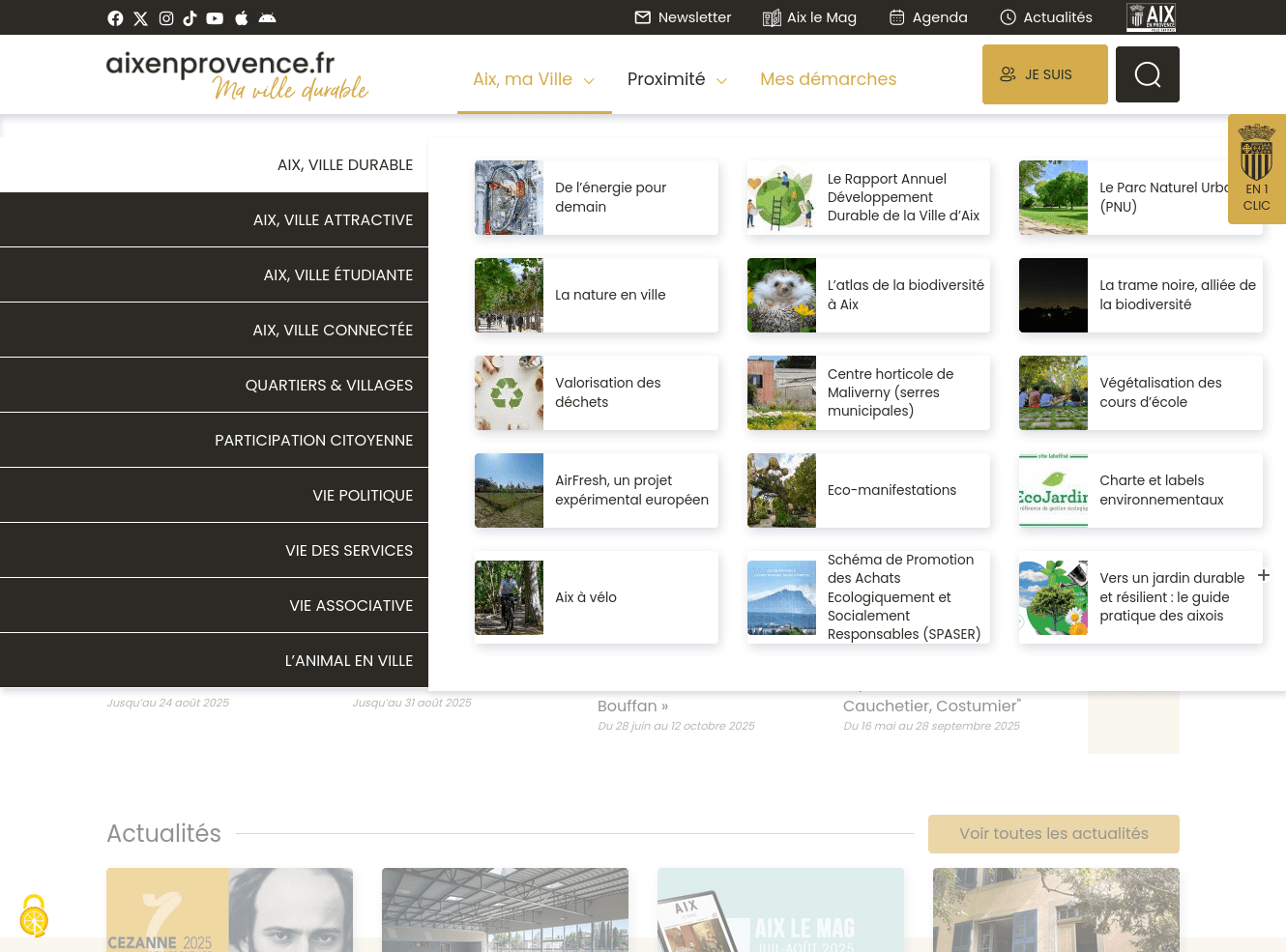The image size is (1286, 952).
Task: Collapse the Aix, ma Ville dropdown chevron
Action: pos(589,81)
